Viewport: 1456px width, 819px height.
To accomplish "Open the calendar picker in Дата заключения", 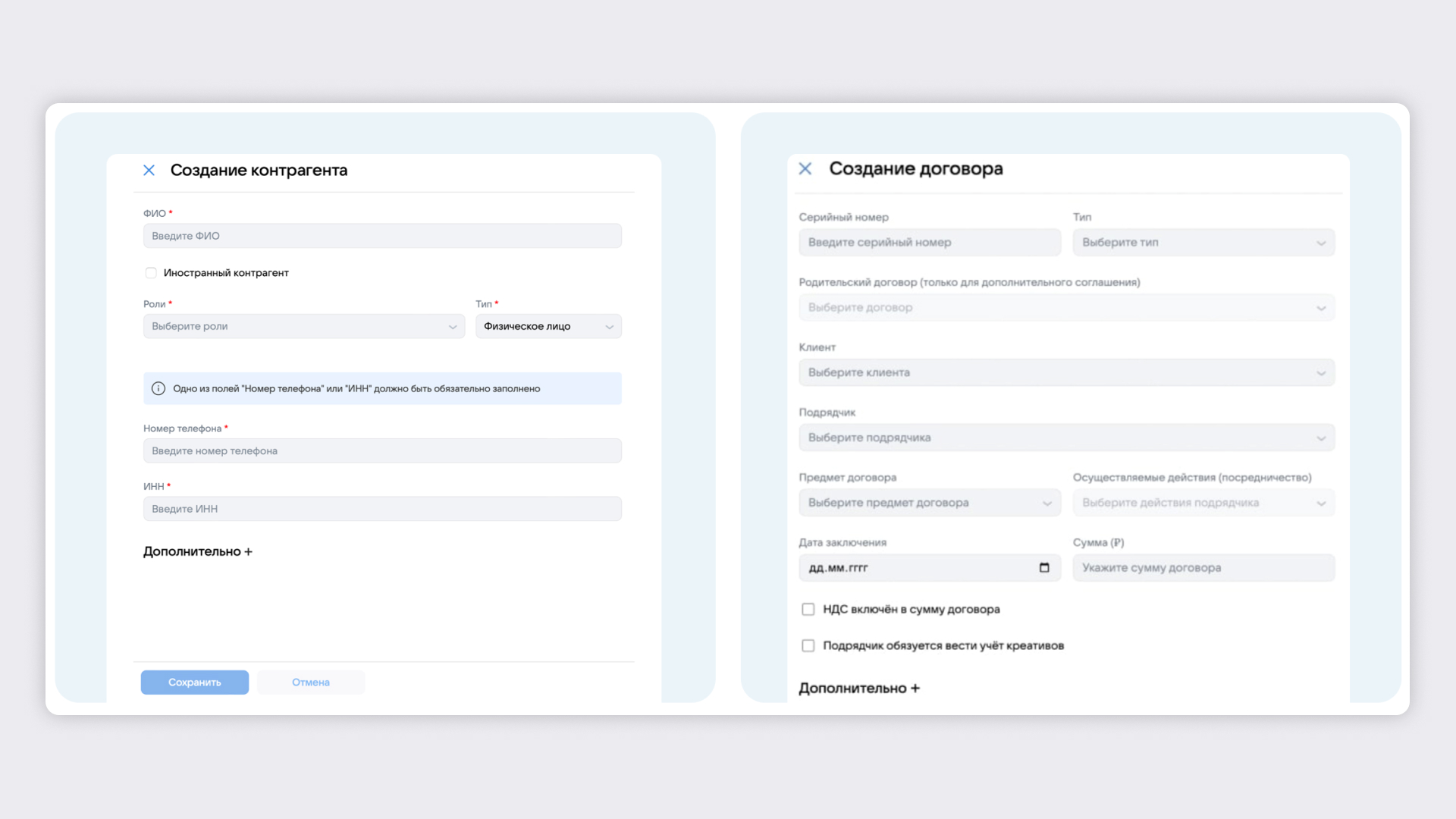I will point(1044,568).
